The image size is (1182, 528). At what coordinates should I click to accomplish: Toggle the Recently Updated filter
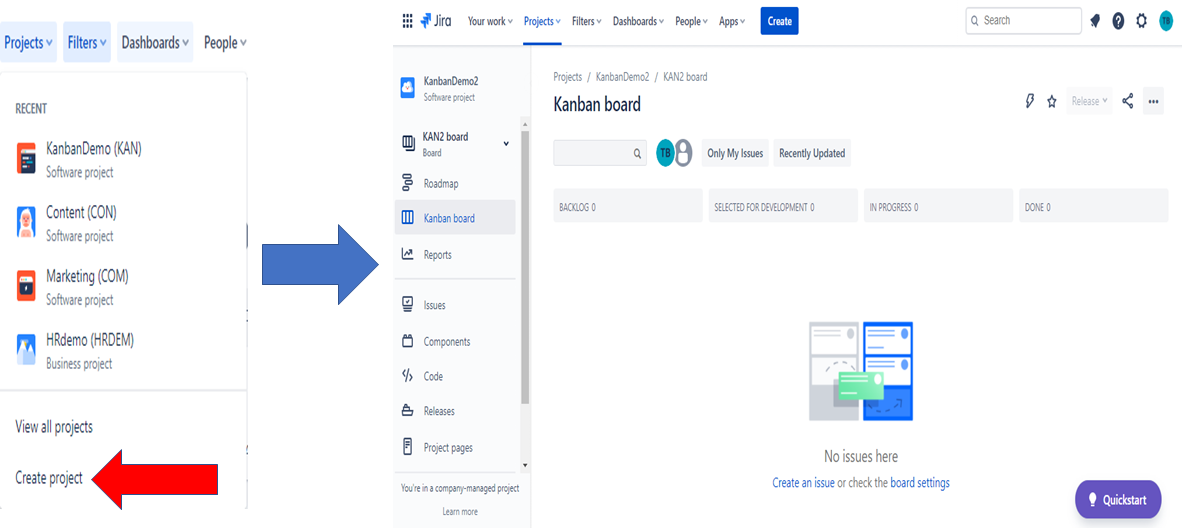pos(812,153)
